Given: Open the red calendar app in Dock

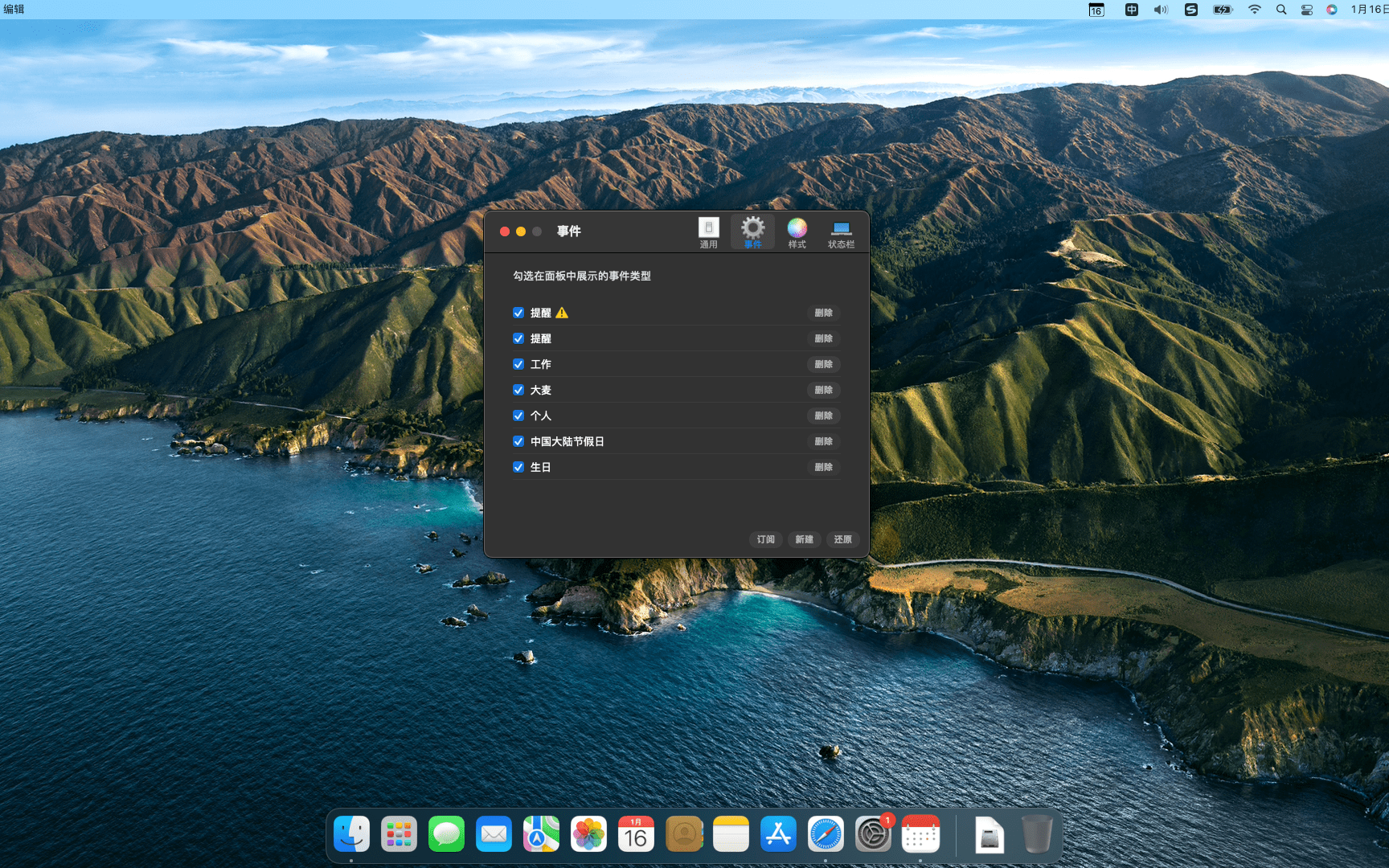Looking at the screenshot, I should [920, 834].
